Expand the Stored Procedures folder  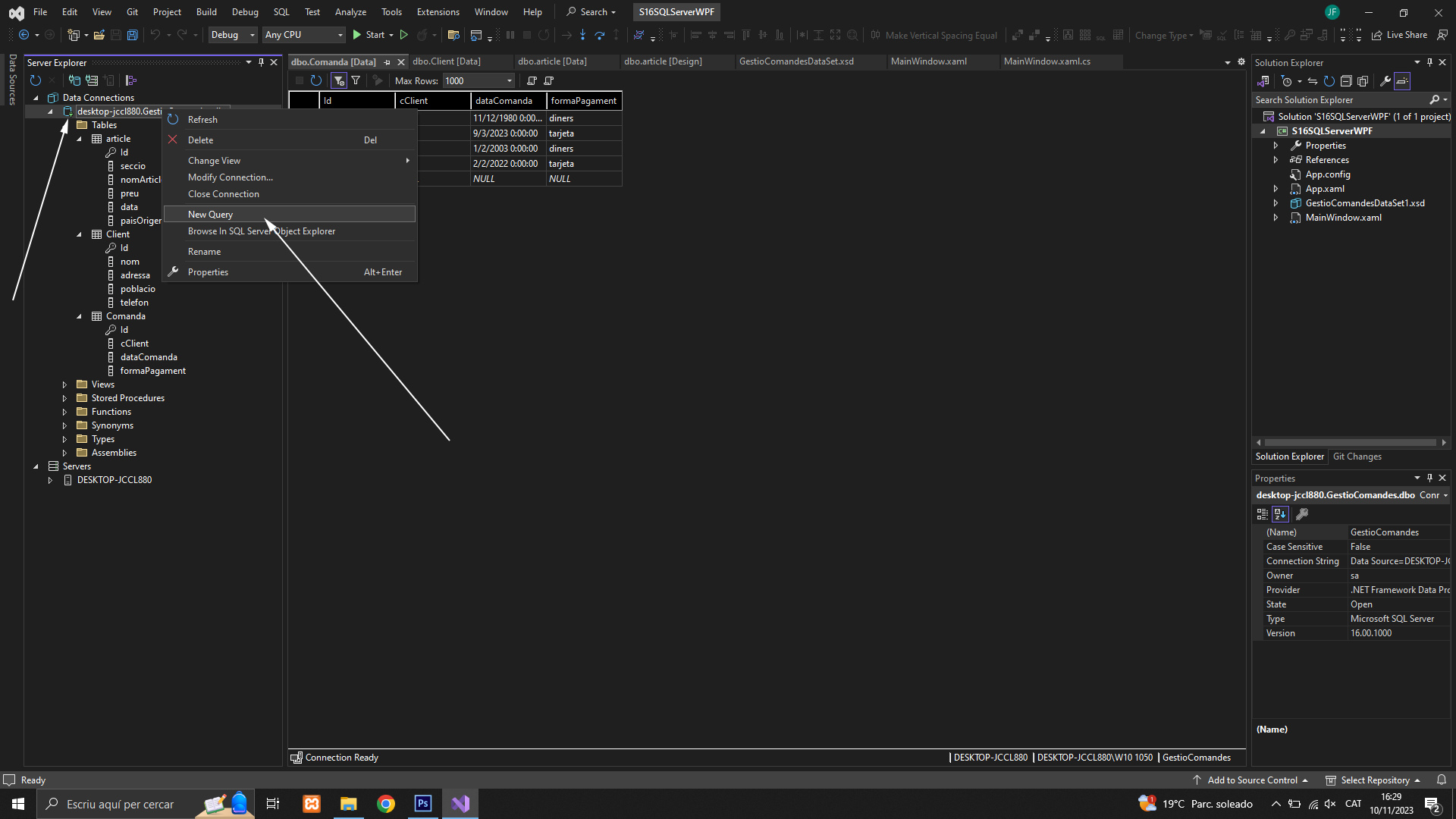pos(64,398)
